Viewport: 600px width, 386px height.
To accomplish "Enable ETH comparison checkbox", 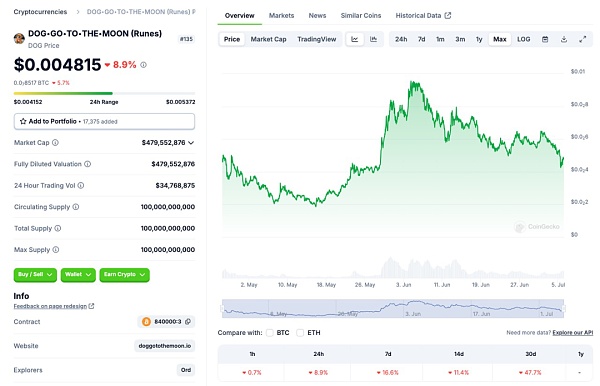I will pyautogui.click(x=300, y=333).
